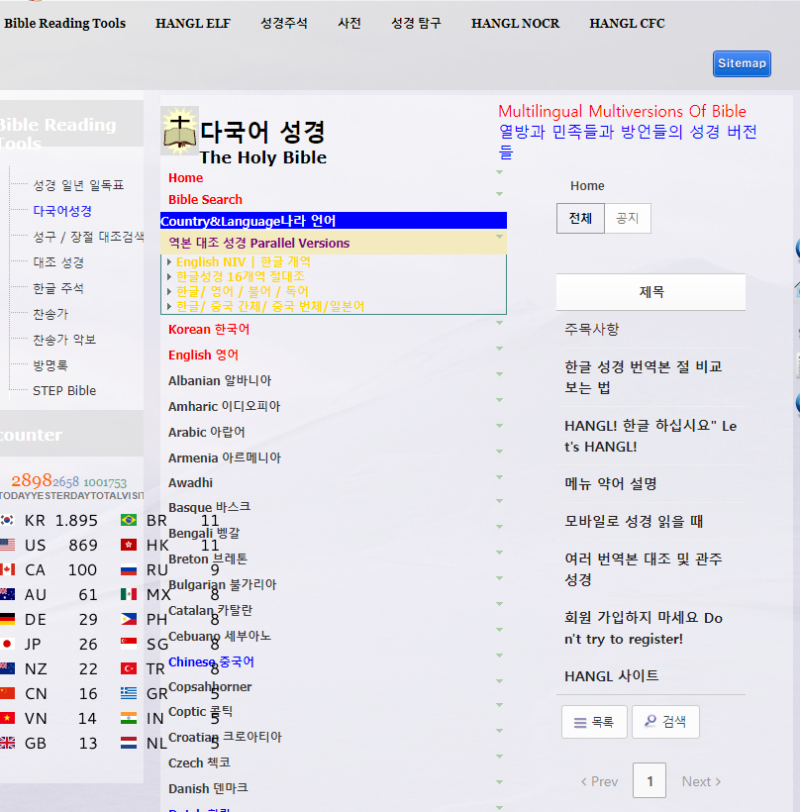Open the 성경주석 menu
Screen dimensions: 800x812
[x=284, y=23]
